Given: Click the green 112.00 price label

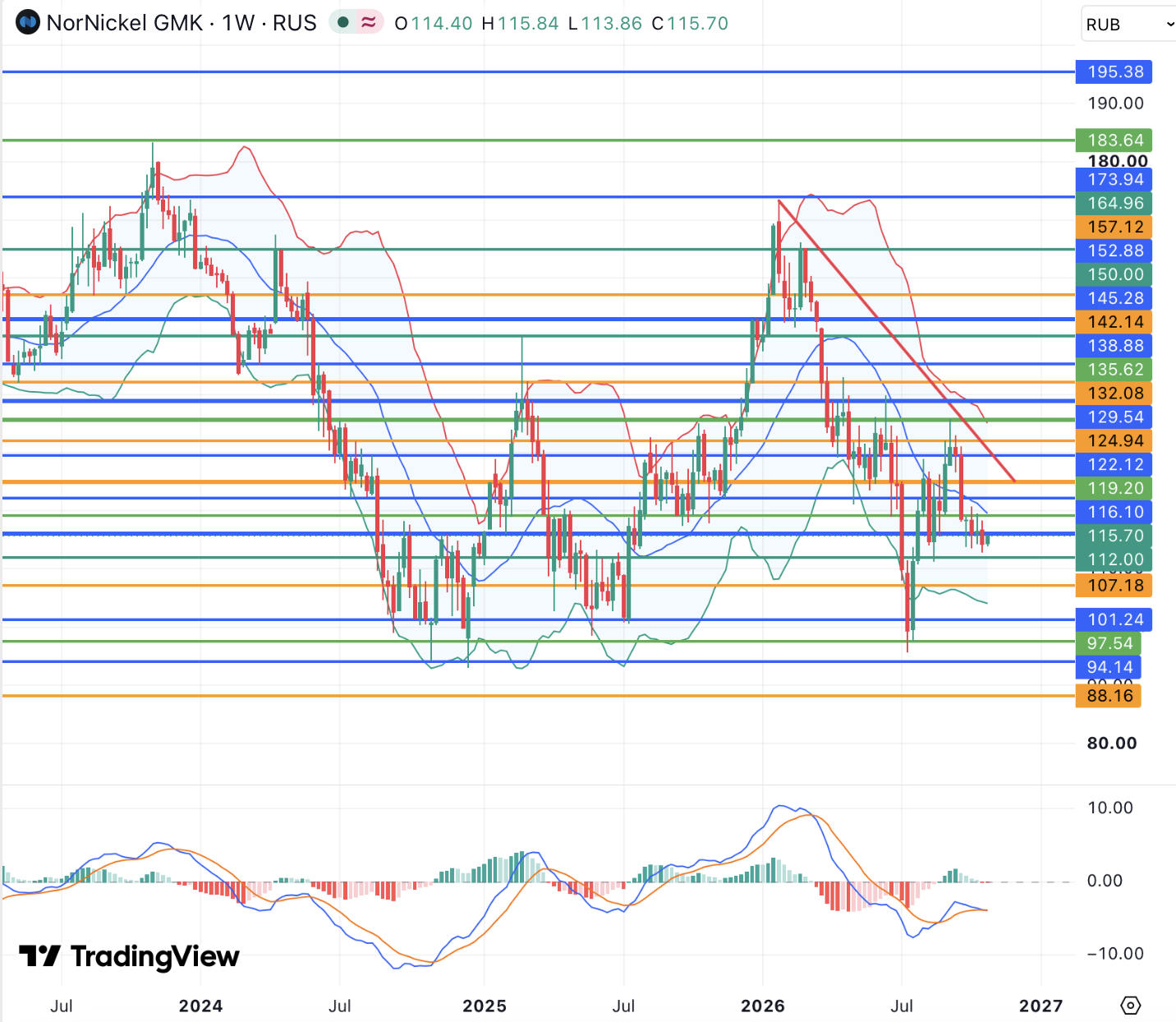Looking at the screenshot, I should pos(1114,559).
